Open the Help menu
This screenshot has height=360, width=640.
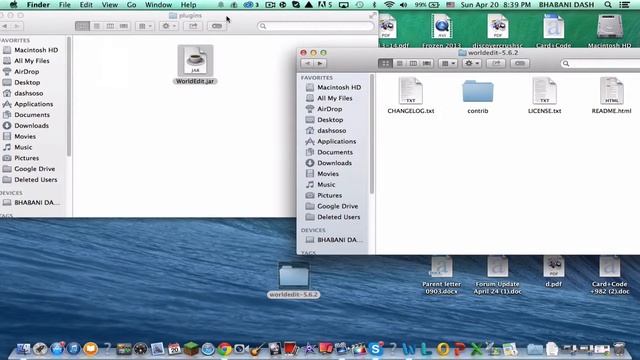(x=188, y=5)
